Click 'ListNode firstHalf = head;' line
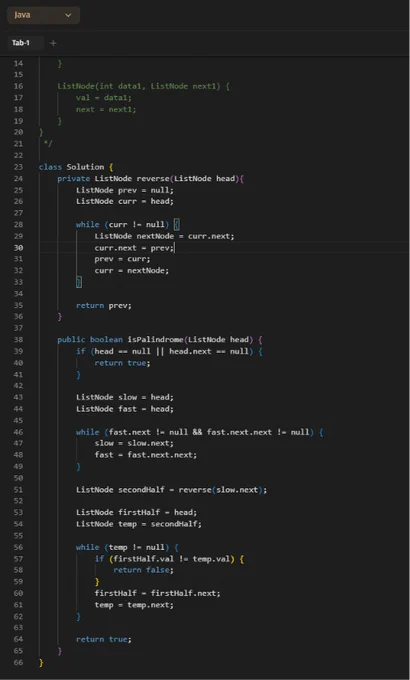The width and height of the screenshot is (410, 680). coord(136,512)
